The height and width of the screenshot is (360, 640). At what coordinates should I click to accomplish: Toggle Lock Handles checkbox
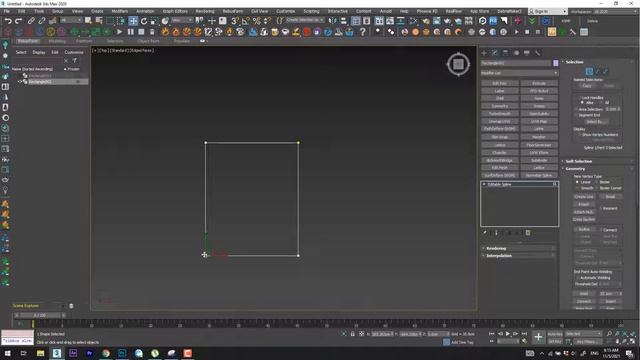coord(579,98)
